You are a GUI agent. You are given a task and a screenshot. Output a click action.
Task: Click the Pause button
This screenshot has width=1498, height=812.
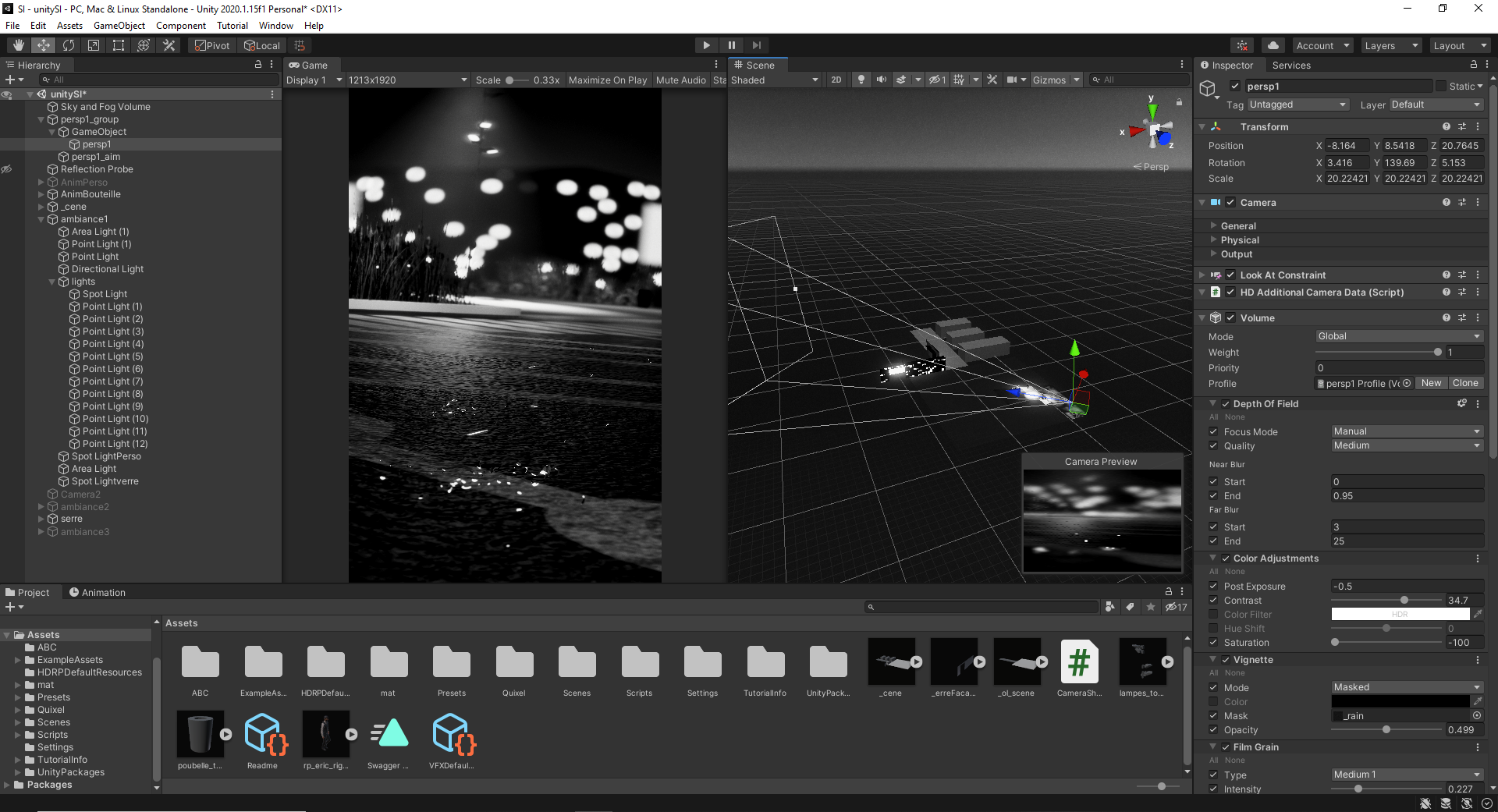(731, 45)
